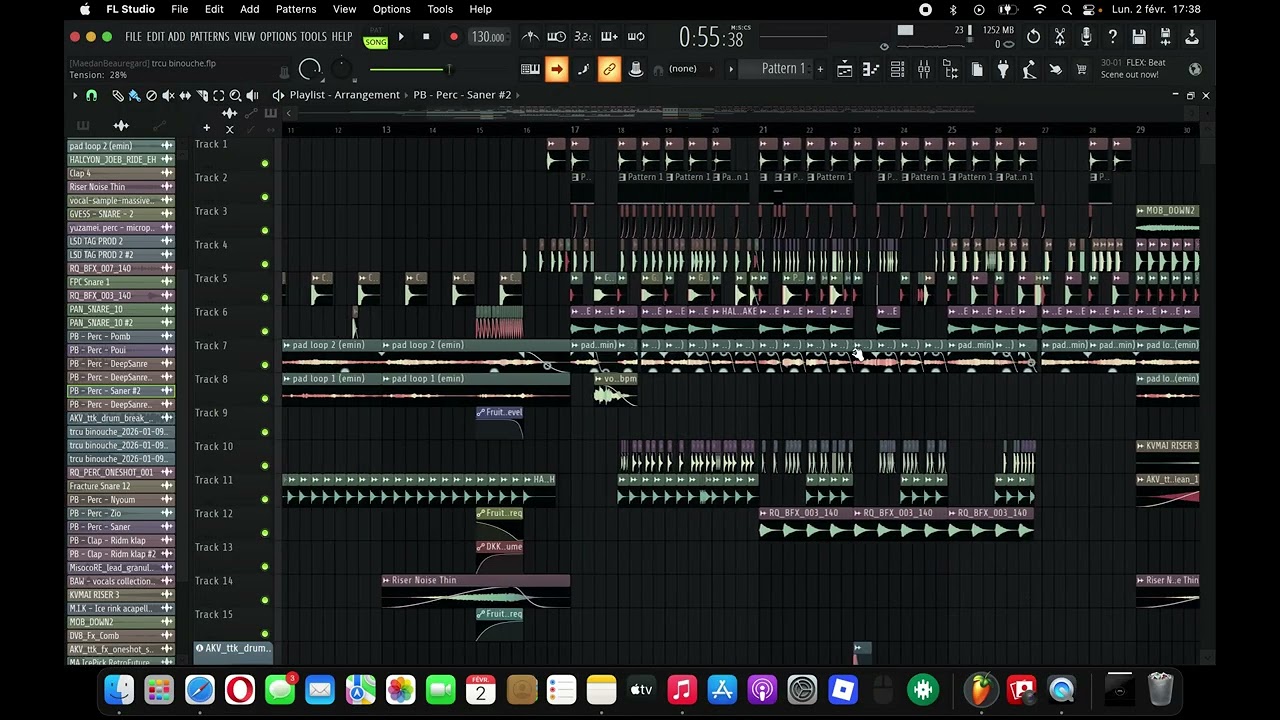Open the 130.000 tempo field

pyautogui.click(x=488, y=37)
